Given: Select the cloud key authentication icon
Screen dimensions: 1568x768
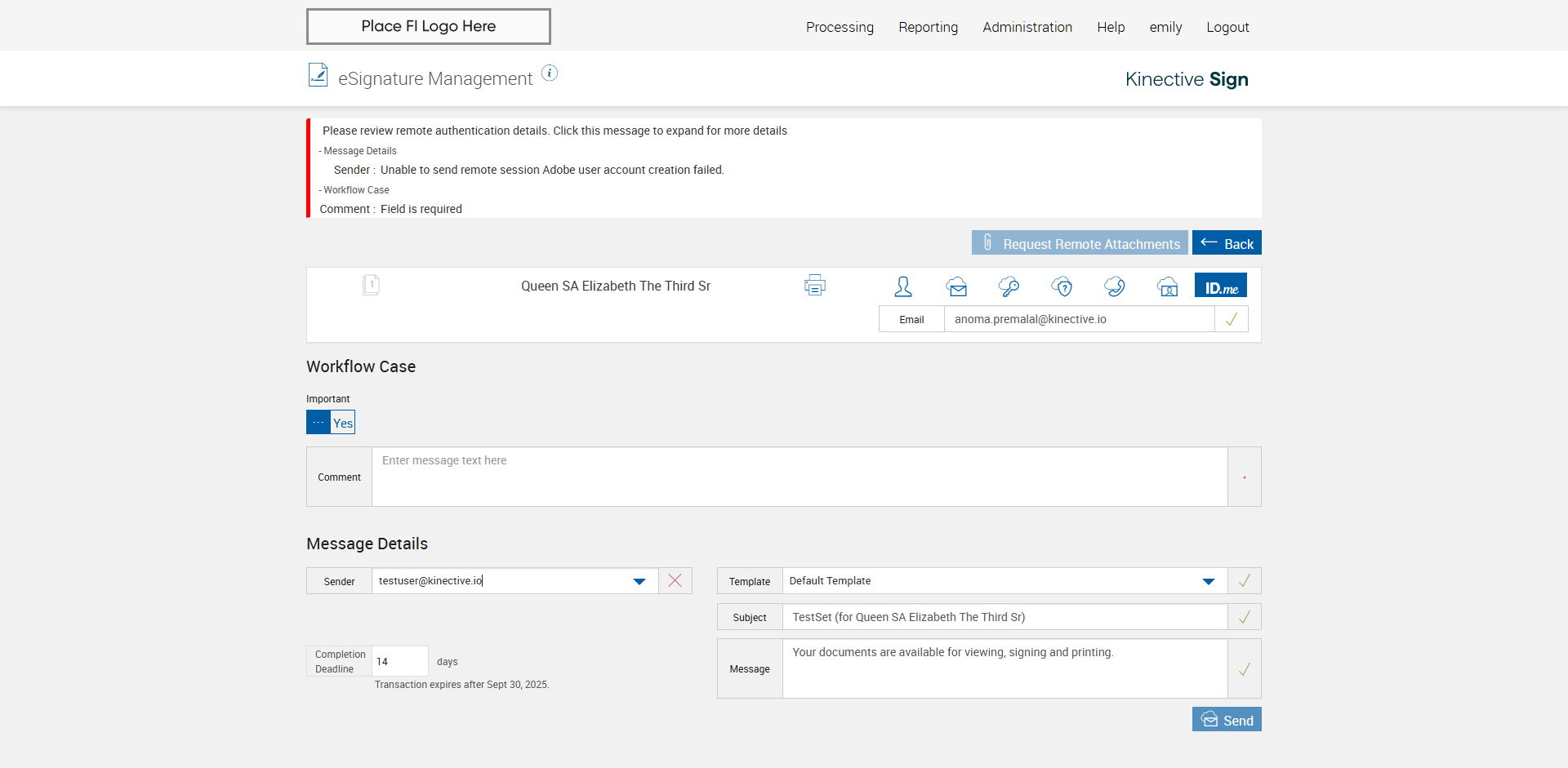Looking at the screenshot, I should pos(1009,286).
